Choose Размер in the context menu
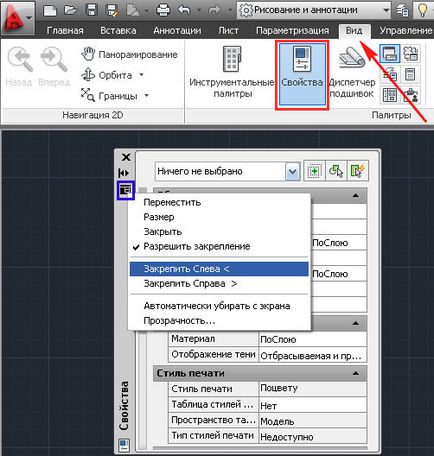The width and height of the screenshot is (434, 456). 219,217
